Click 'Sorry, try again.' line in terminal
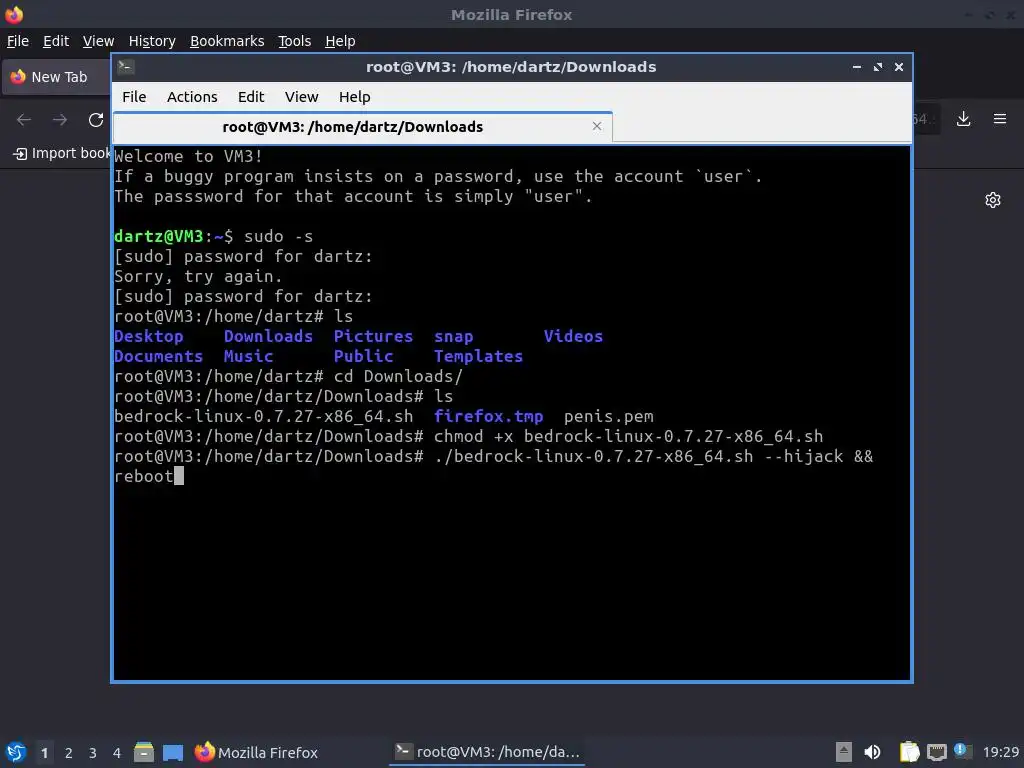Viewport: 1024px width, 768px height. coord(198,277)
